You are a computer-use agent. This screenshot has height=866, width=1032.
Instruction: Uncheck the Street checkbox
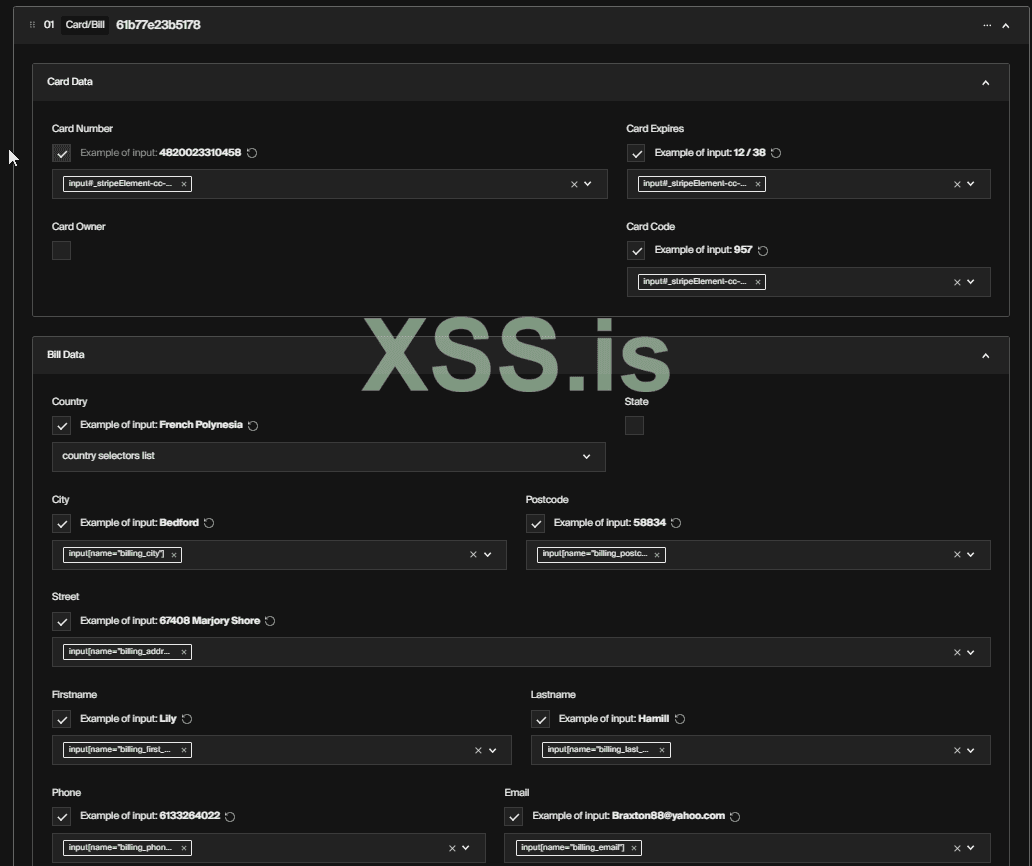pyautogui.click(x=61, y=621)
